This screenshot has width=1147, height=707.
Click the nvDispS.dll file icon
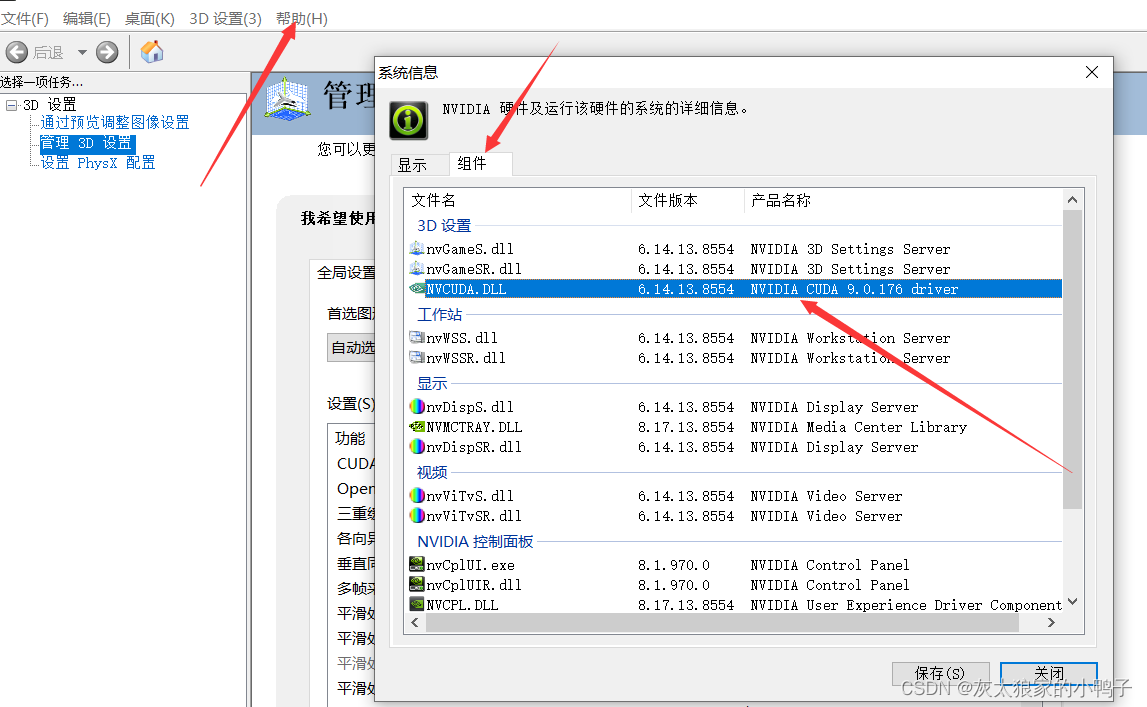pos(417,407)
